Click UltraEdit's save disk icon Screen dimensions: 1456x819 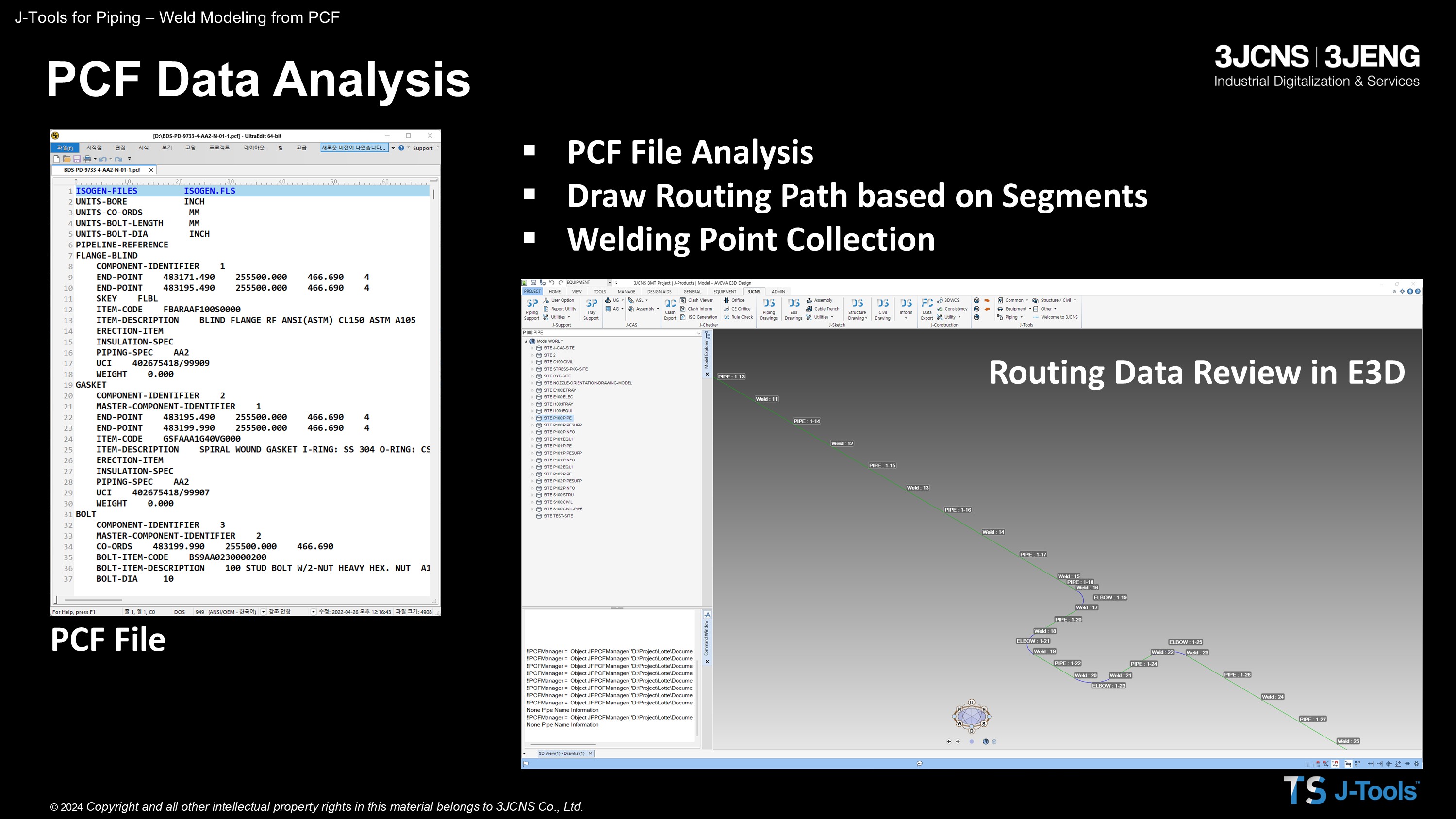(77, 159)
